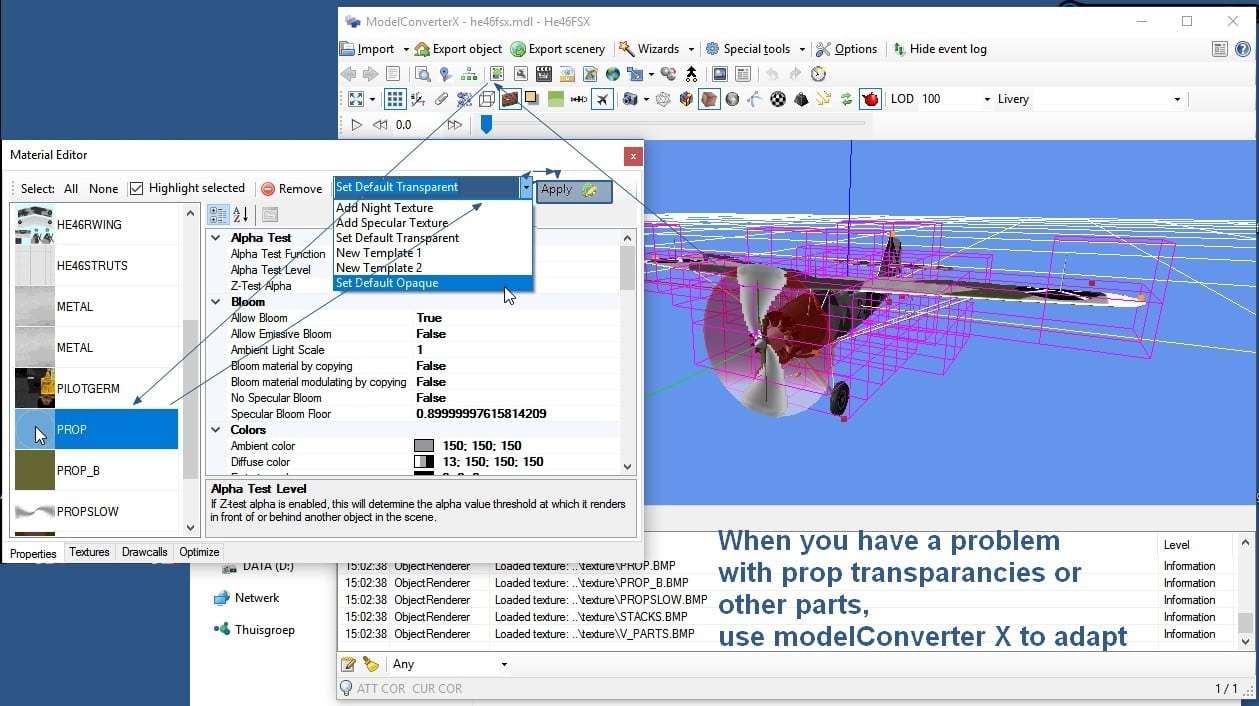
Task: Sort properties alphabetically with A-Z icon
Action: coord(241,214)
